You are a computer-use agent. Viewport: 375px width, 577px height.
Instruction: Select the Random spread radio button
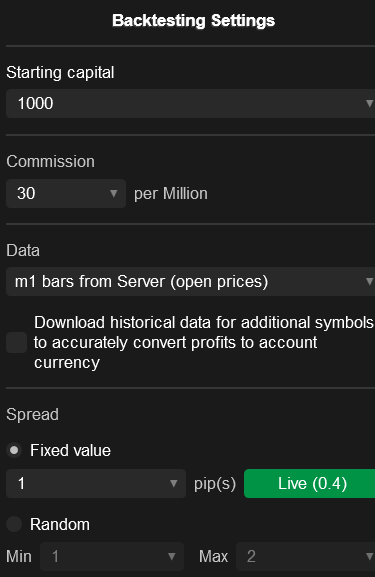click(x=14, y=524)
